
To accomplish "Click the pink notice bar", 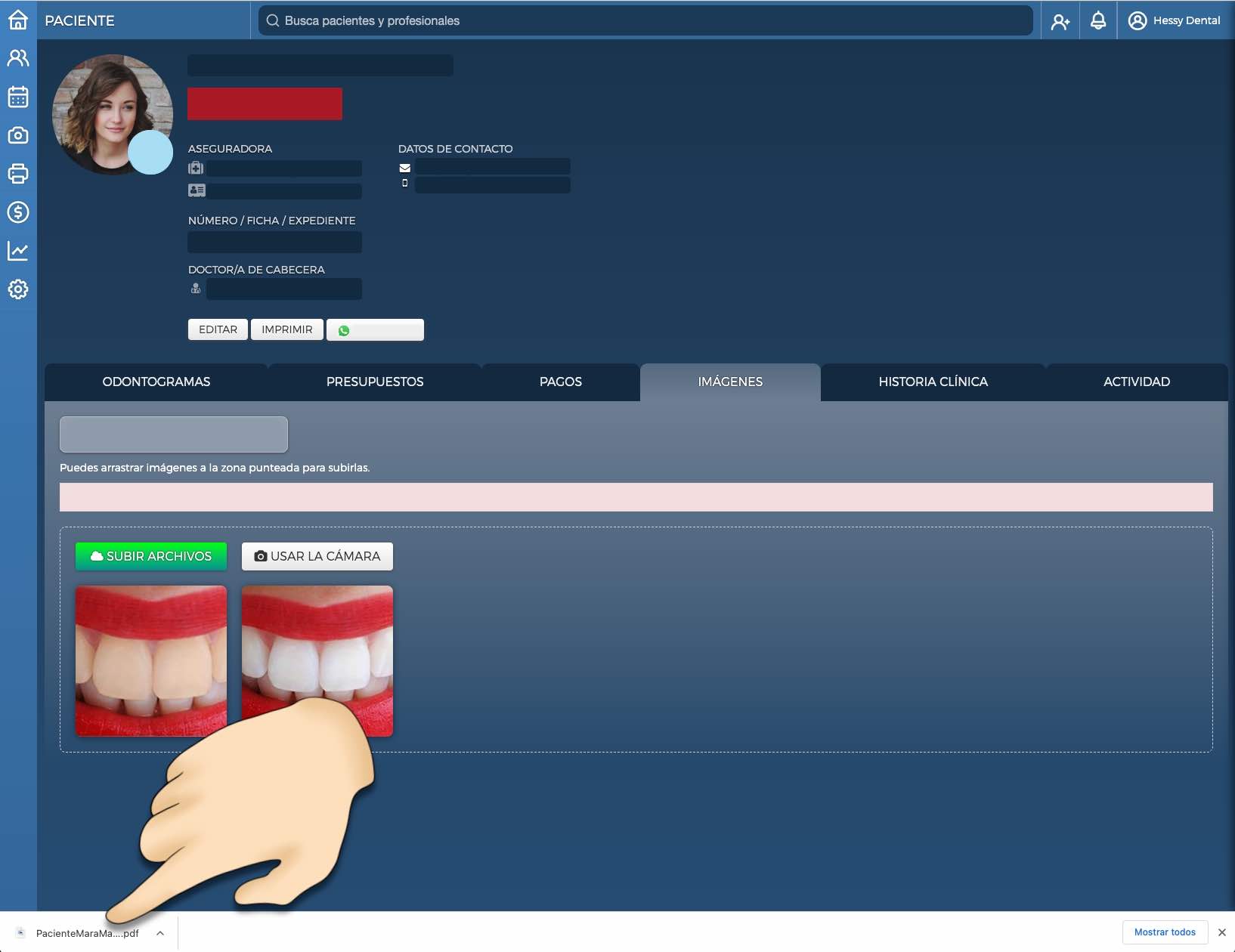I will (636, 497).
